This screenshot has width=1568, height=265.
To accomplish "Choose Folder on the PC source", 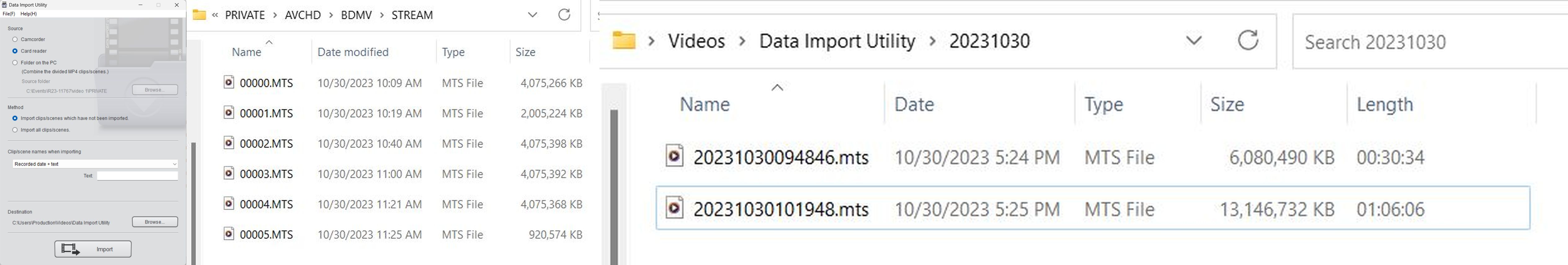I will (x=15, y=63).
